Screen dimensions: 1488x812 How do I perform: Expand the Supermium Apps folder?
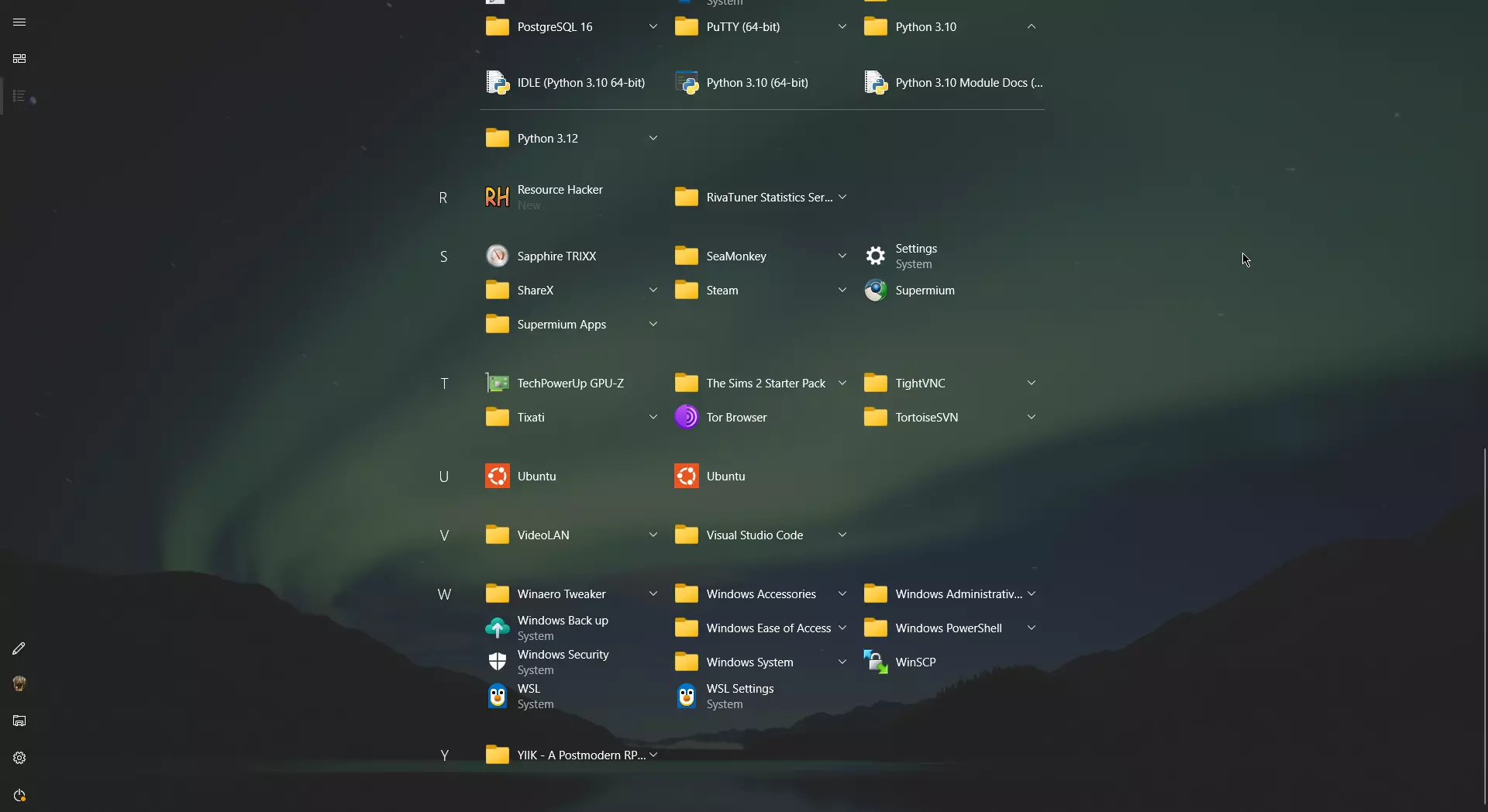click(572, 324)
